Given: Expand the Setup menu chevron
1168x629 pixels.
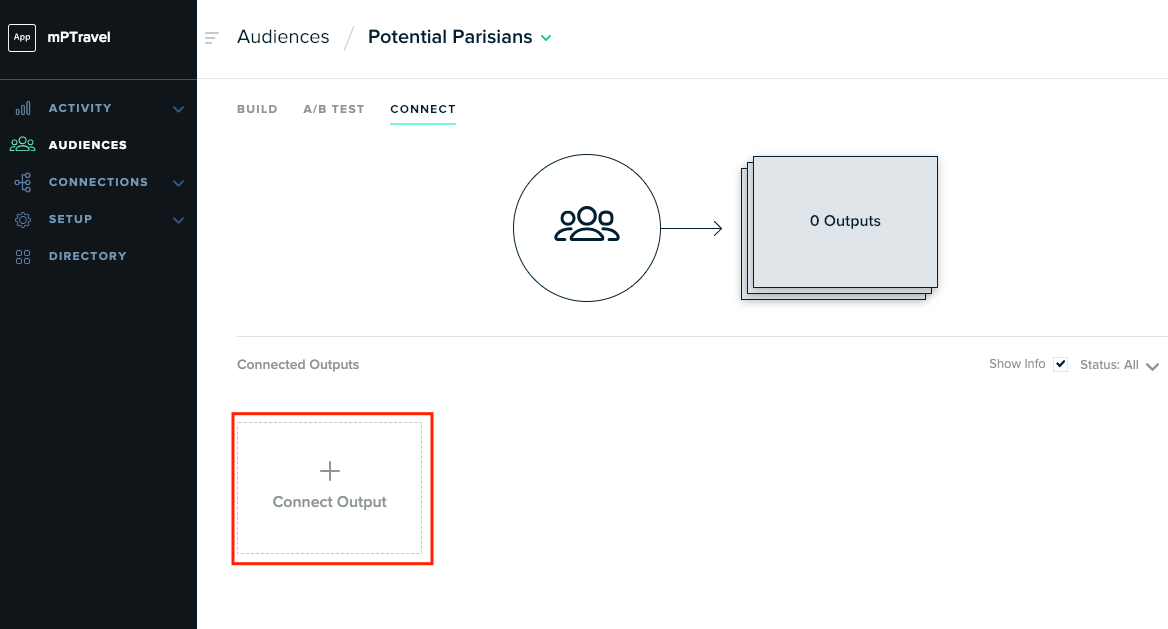Looking at the screenshot, I should [178, 220].
